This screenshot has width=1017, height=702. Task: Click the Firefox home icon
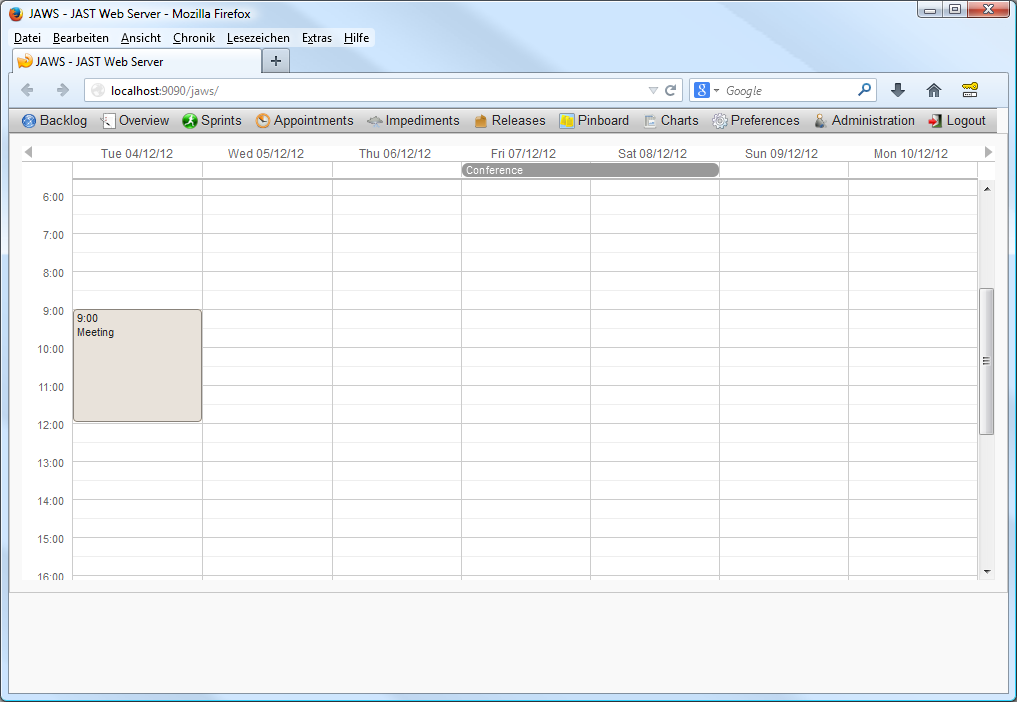933,90
